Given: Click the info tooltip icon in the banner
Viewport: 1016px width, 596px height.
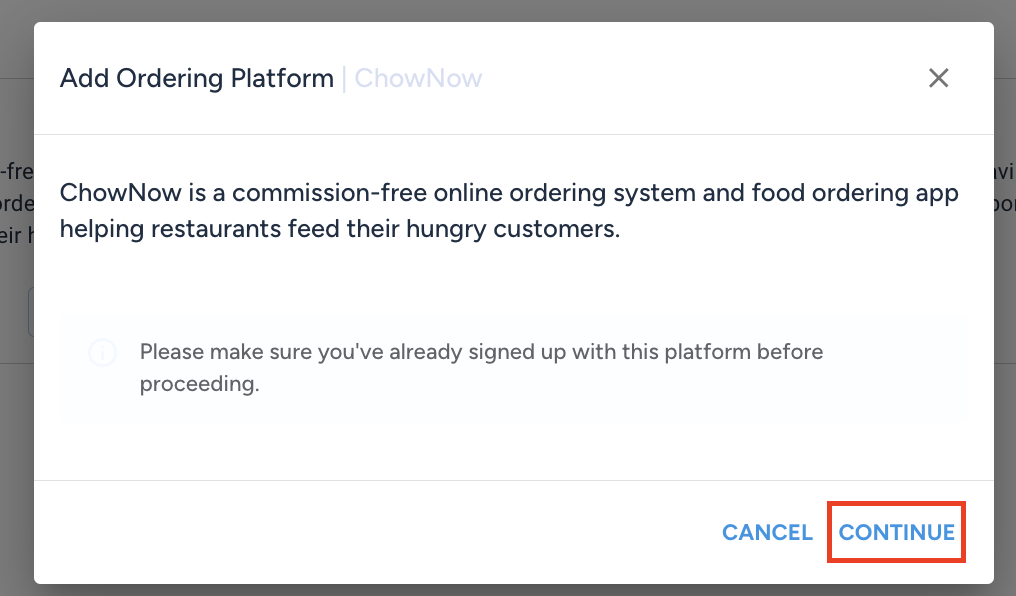Looking at the screenshot, I should pos(102,352).
